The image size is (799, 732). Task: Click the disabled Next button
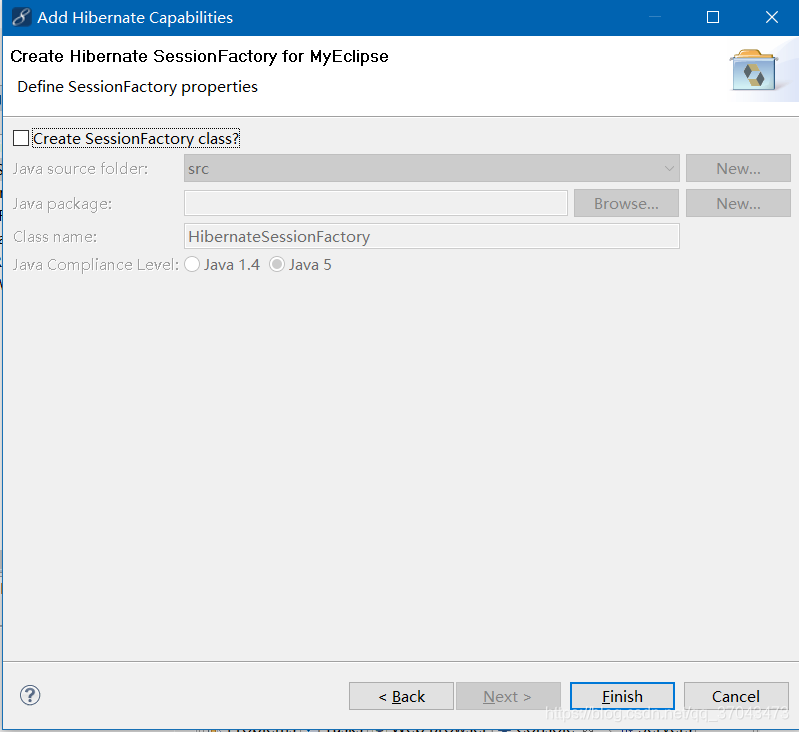point(508,696)
